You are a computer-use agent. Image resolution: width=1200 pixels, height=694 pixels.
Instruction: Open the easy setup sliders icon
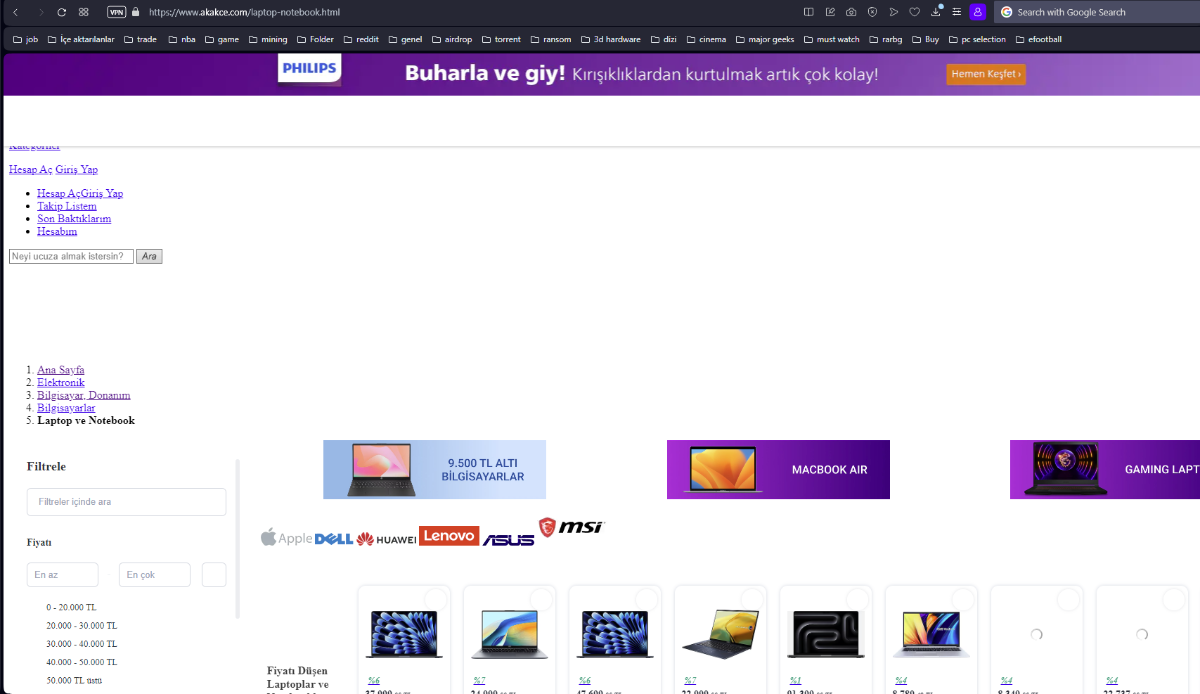click(x=957, y=12)
